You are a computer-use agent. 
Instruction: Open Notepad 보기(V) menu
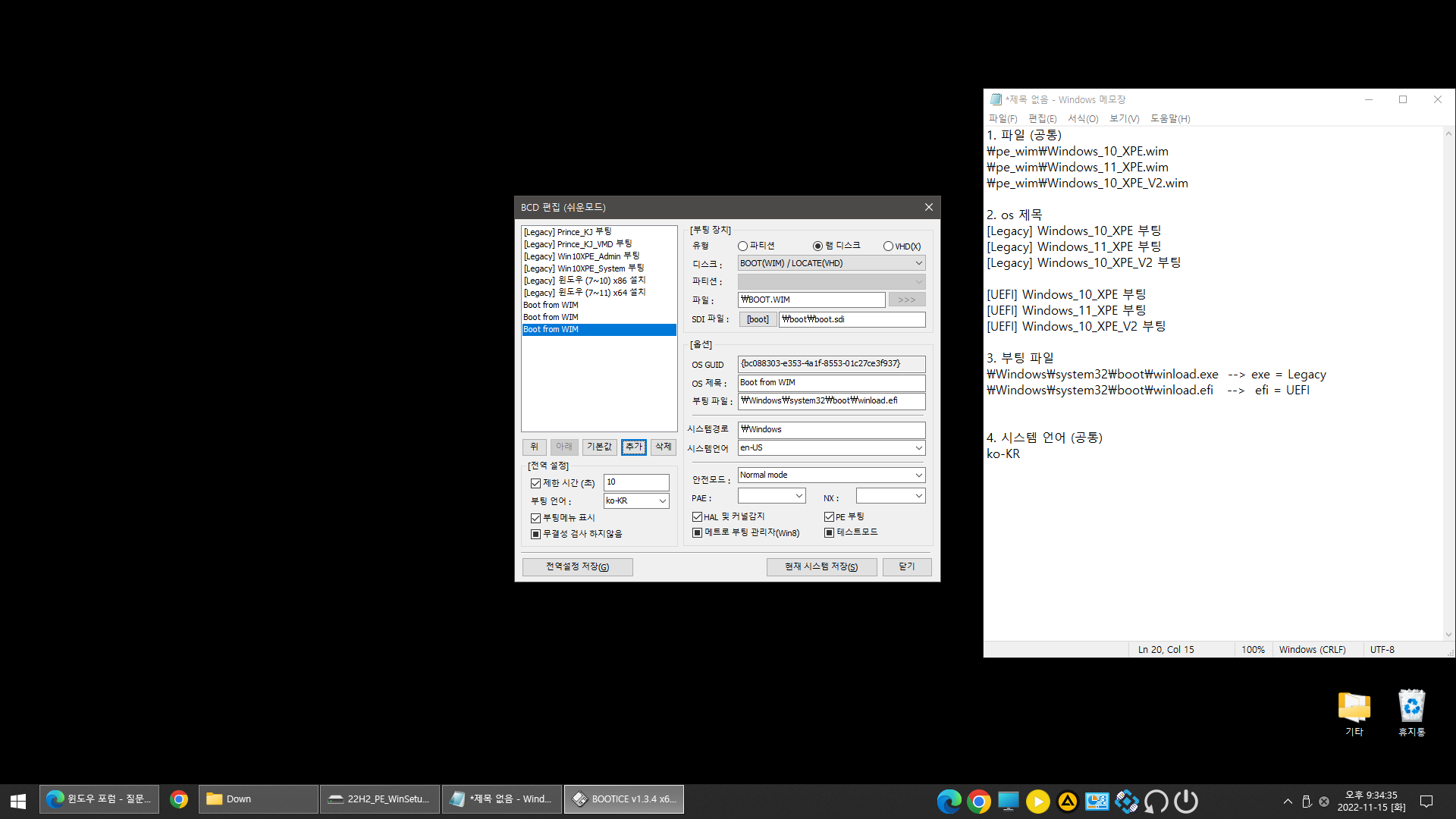pos(1124,119)
